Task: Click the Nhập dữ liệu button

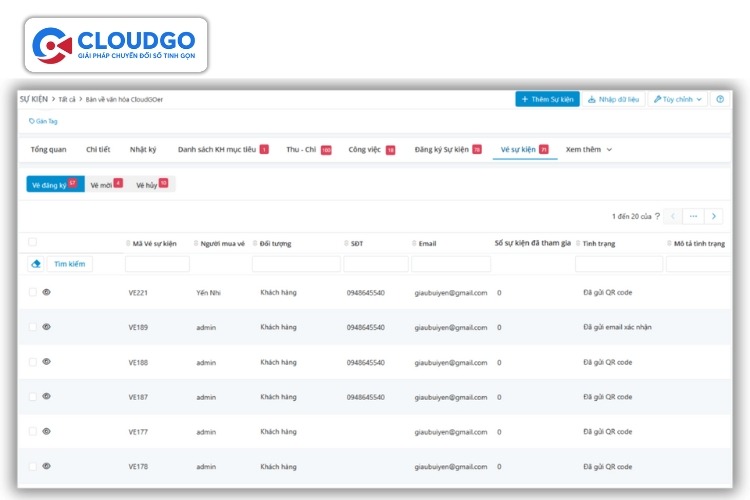Action: click(613, 100)
